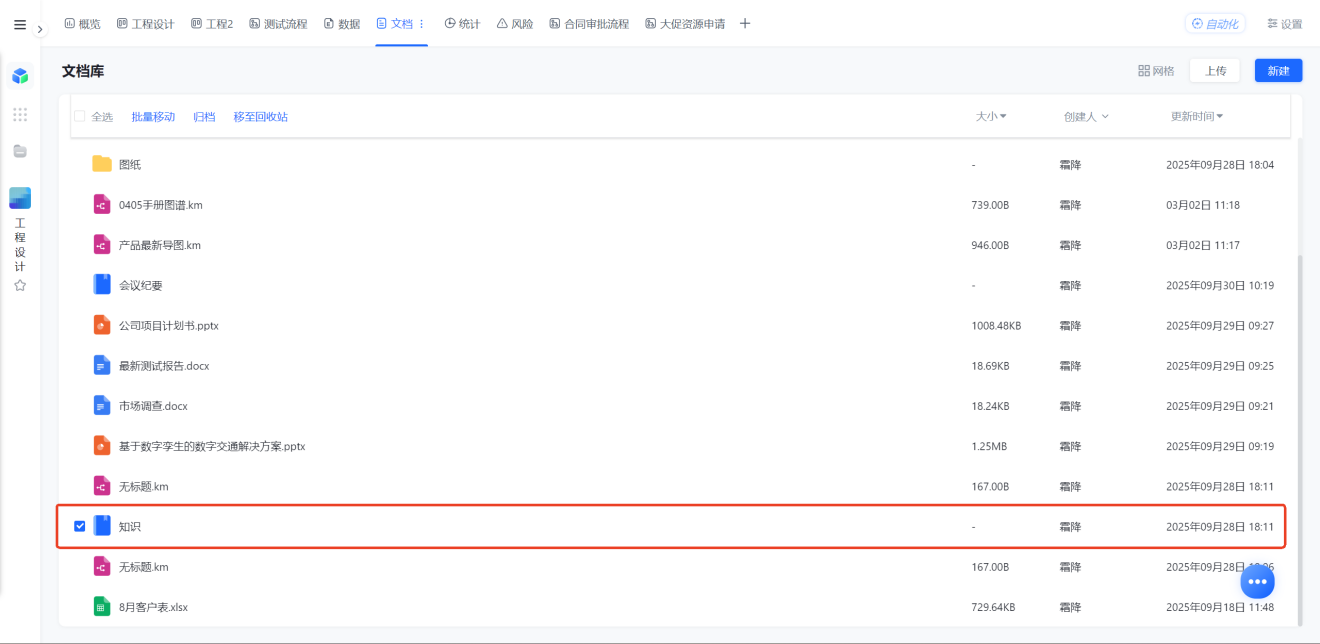Click file name 市场调查.docx

pyautogui.click(x=153, y=406)
